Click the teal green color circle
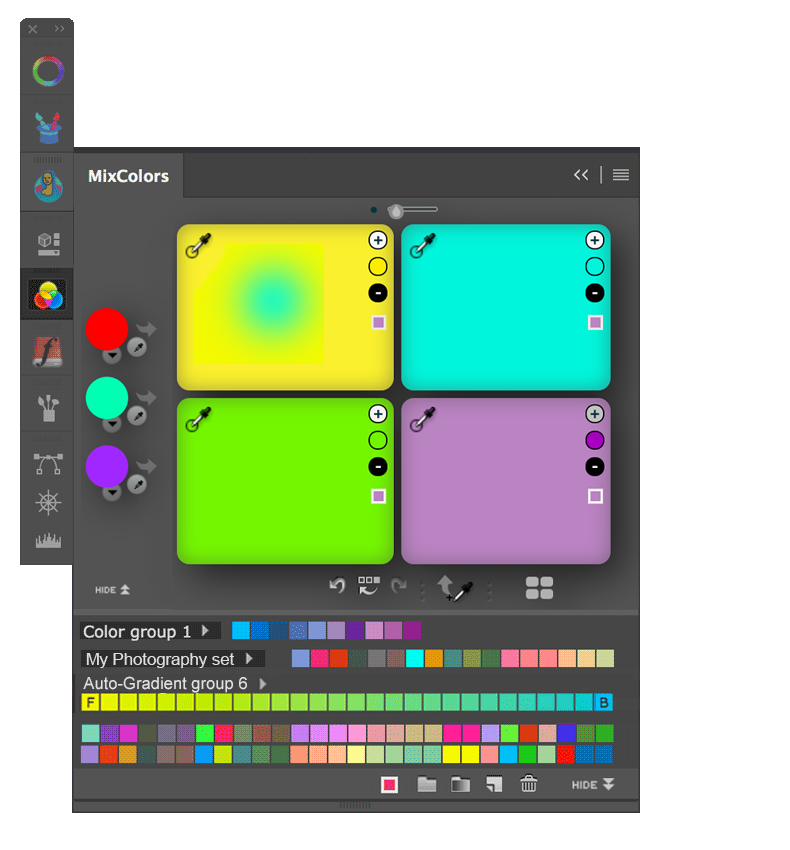Image resolution: width=790 pixels, height=850 pixels. [x=106, y=397]
